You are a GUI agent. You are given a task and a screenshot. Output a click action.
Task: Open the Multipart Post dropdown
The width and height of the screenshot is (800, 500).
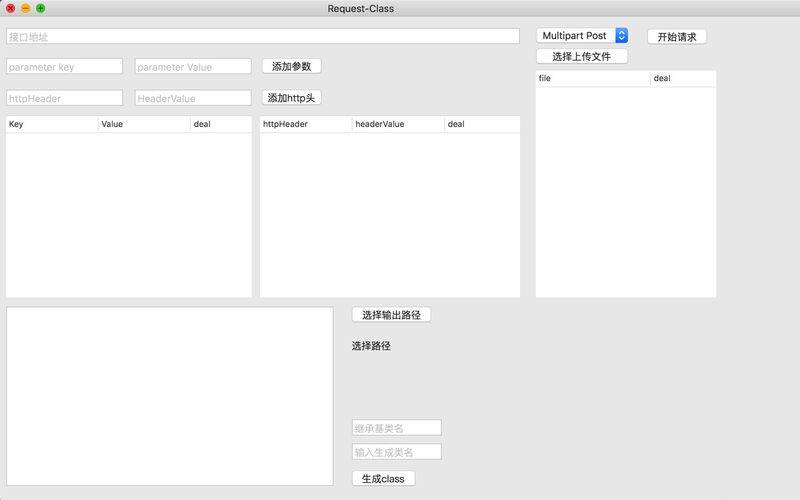[x=582, y=36]
